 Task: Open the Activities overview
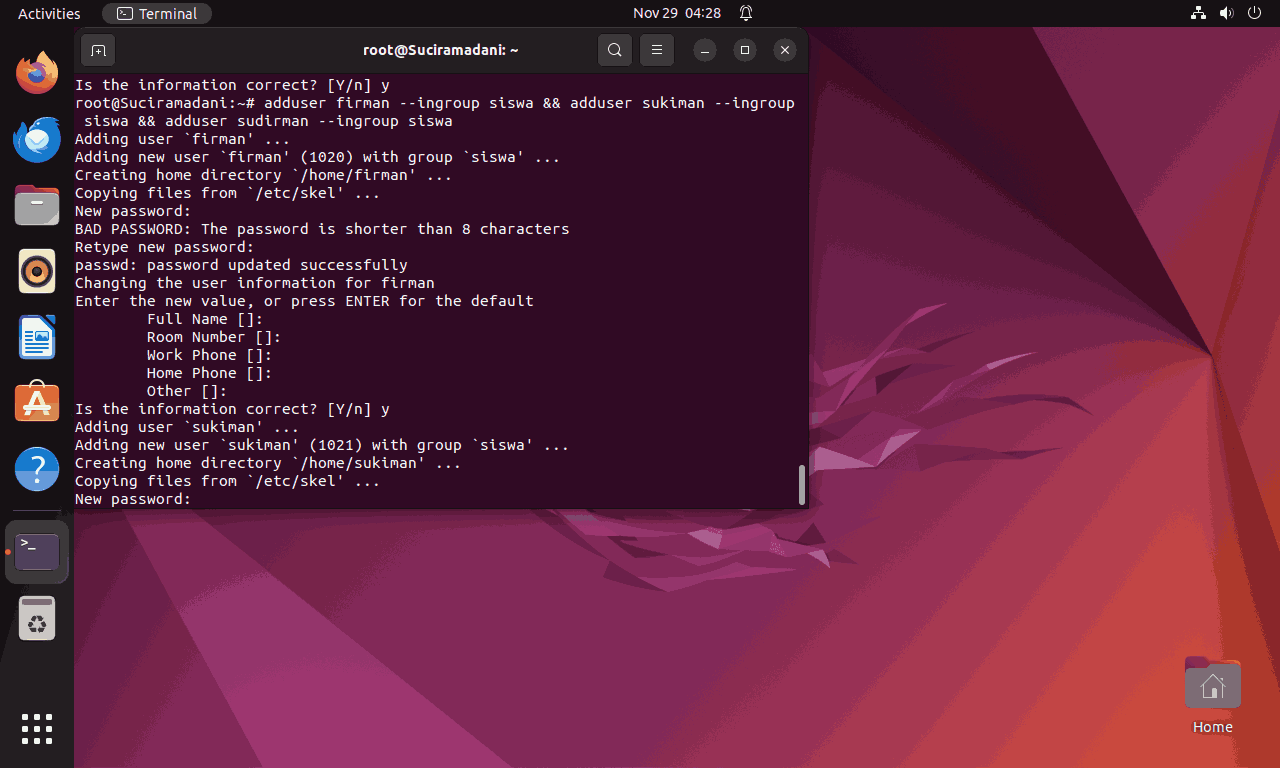point(49,14)
